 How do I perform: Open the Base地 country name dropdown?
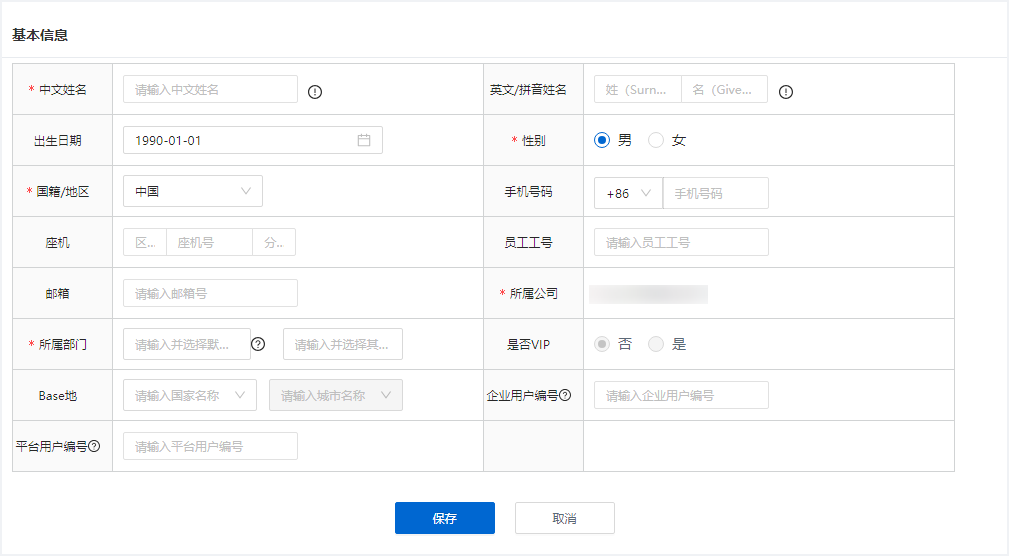pyautogui.click(x=190, y=395)
